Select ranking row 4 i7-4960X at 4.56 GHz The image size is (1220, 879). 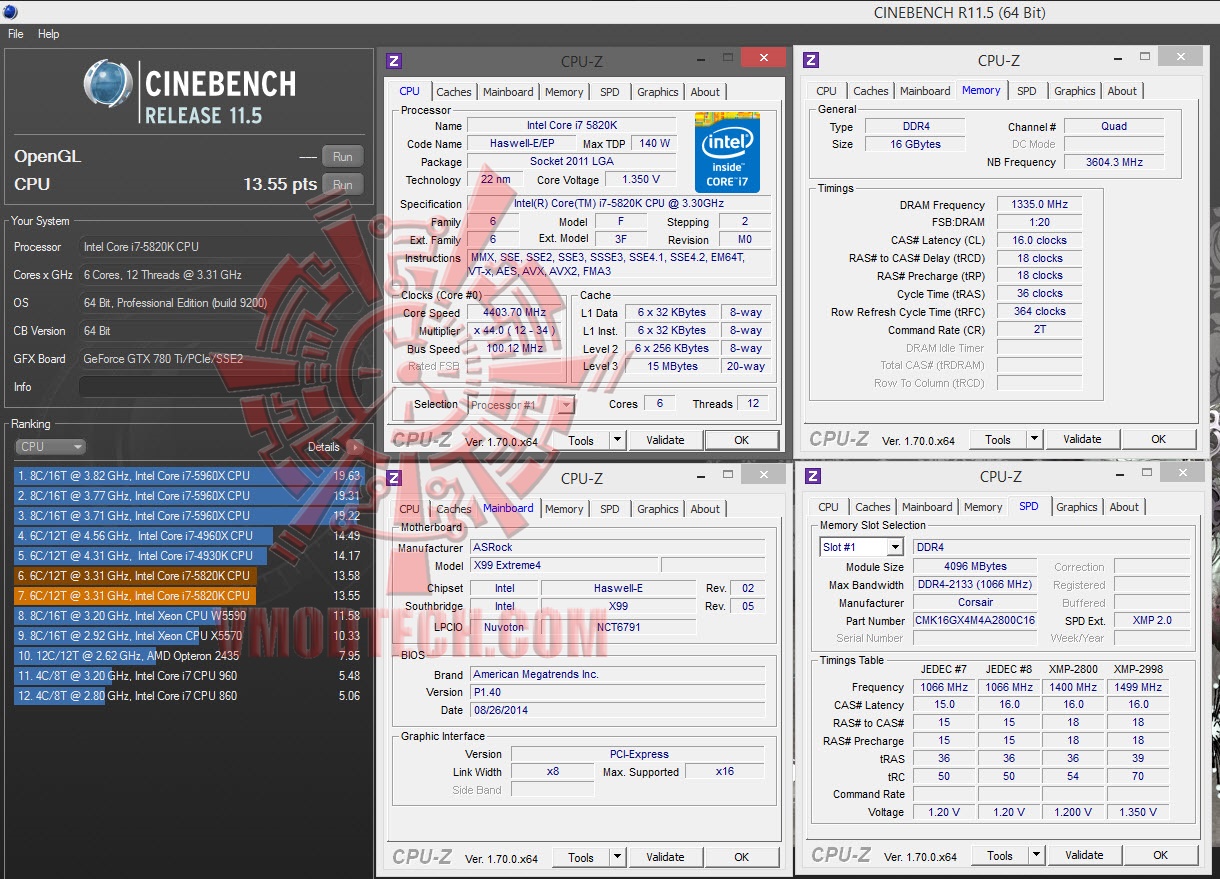(188, 536)
